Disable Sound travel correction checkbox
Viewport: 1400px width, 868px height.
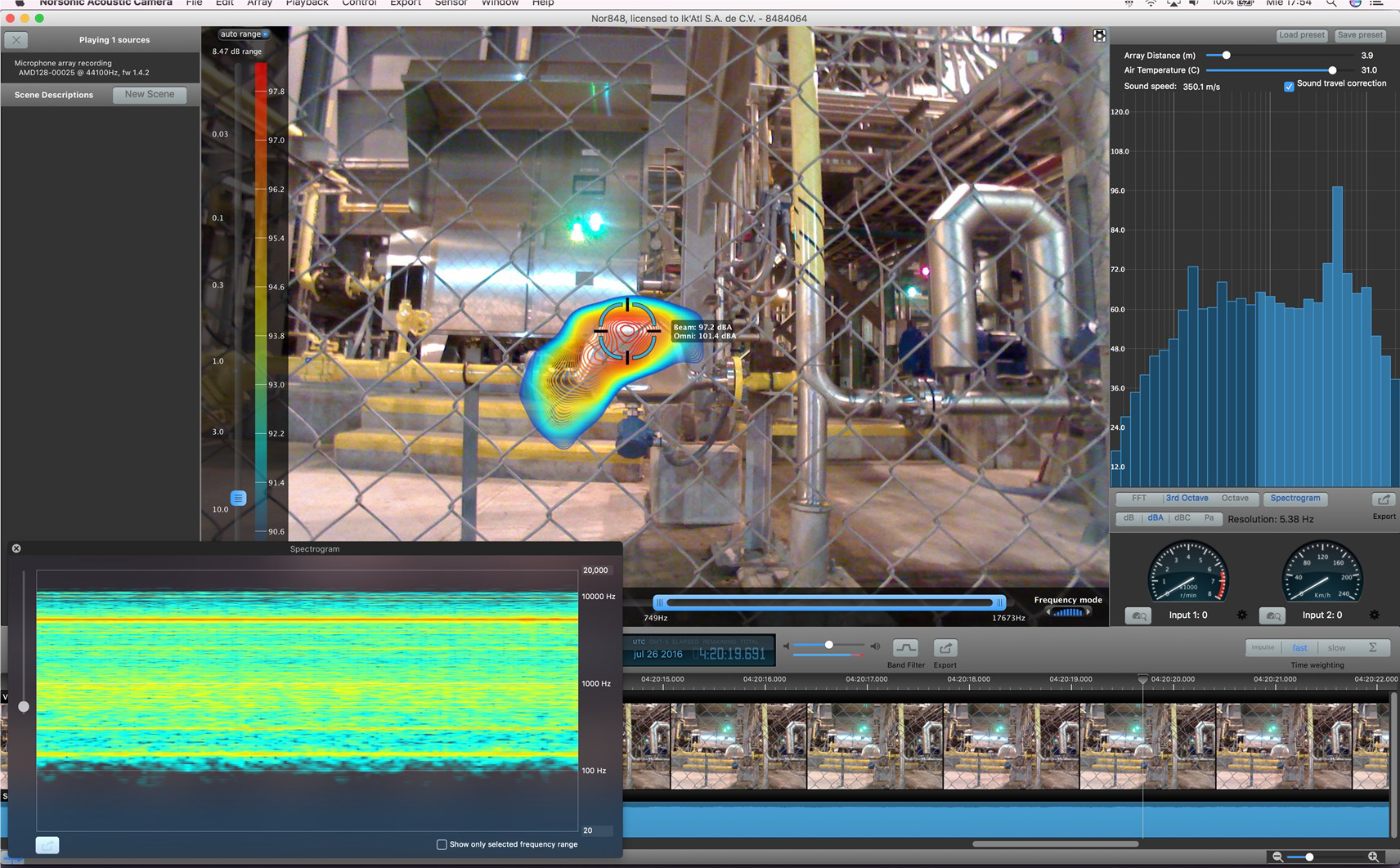pos(1289,86)
